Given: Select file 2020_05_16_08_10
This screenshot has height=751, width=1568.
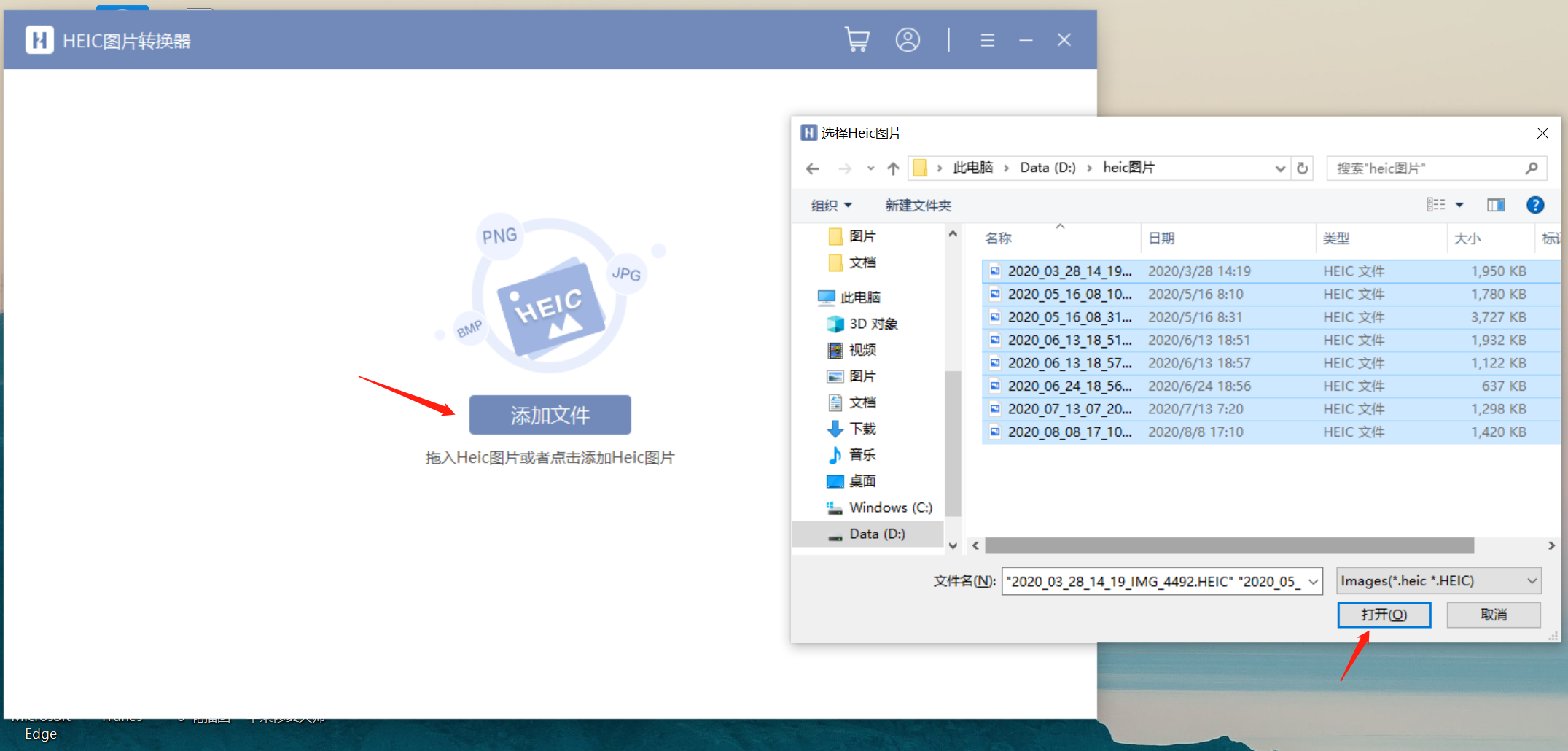Looking at the screenshot, I should tap(1271, 294).
